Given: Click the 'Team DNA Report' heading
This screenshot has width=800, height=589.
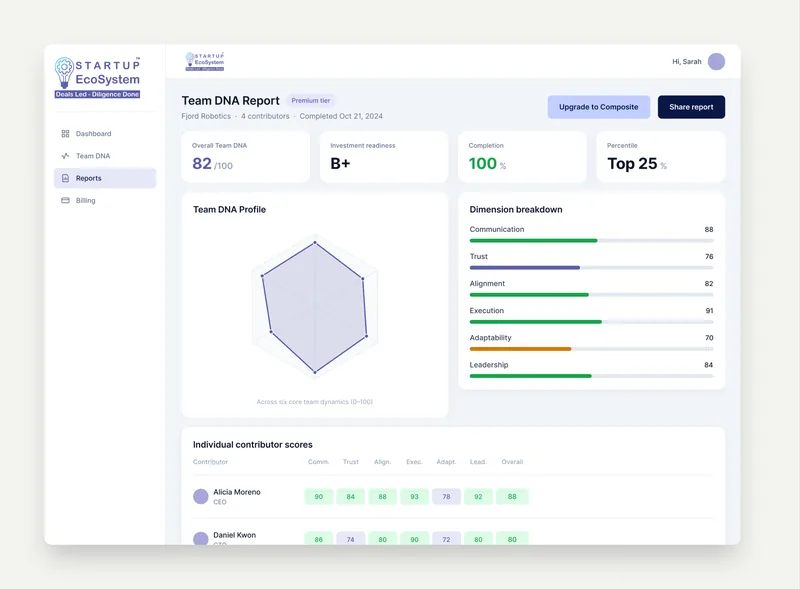Looking at the screenshot, I should (231, 101).
